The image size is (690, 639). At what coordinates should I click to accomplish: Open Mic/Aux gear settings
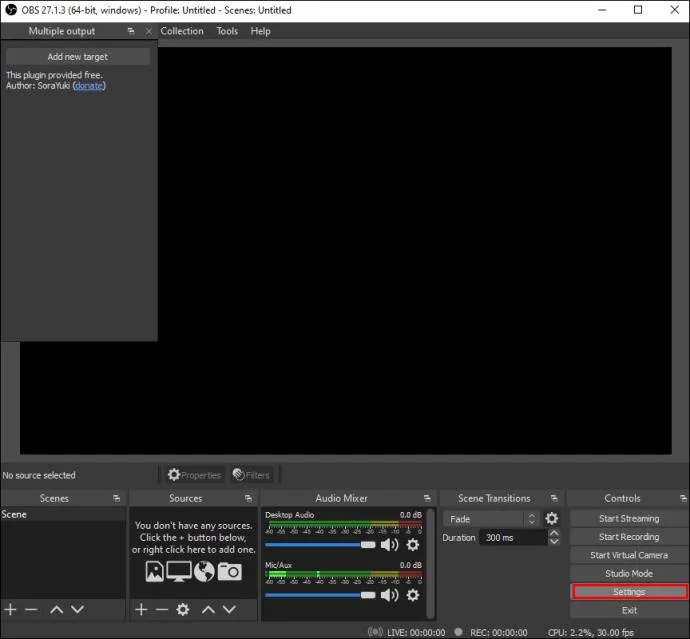click(413, 595)
